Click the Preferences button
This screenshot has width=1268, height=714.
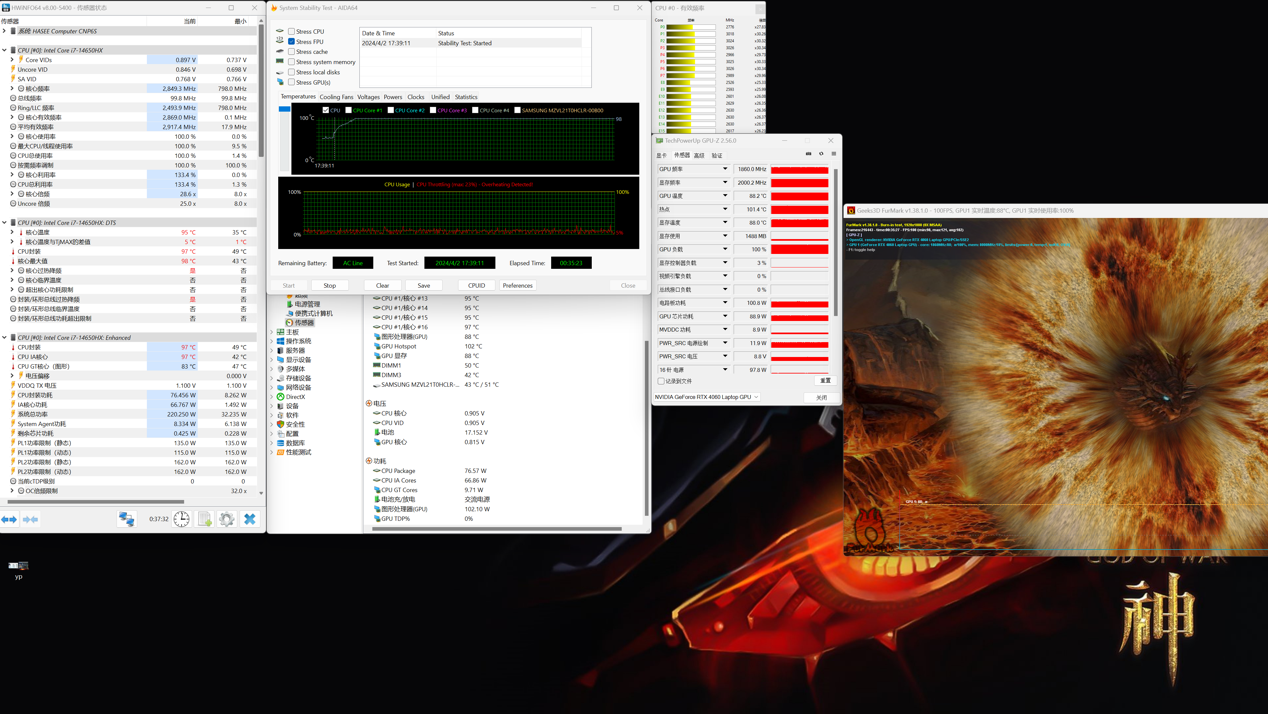click(517, 285)
